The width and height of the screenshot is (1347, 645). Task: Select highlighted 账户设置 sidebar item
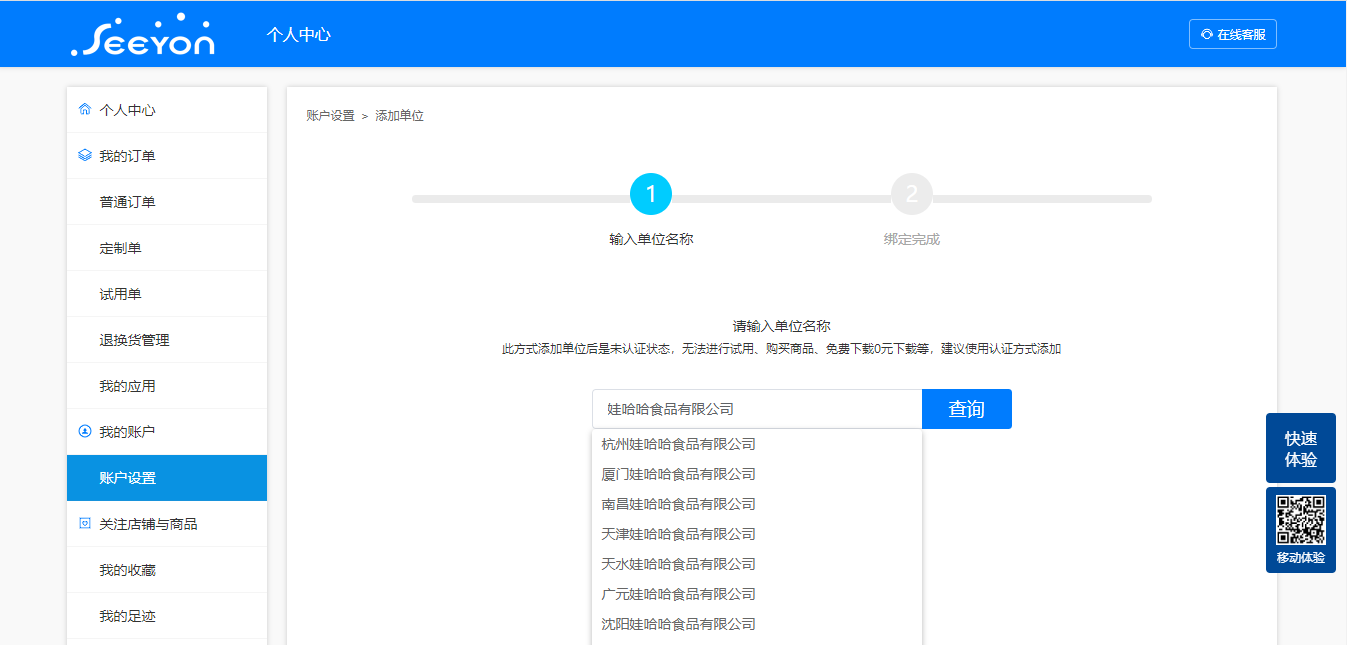click(167, 478)
